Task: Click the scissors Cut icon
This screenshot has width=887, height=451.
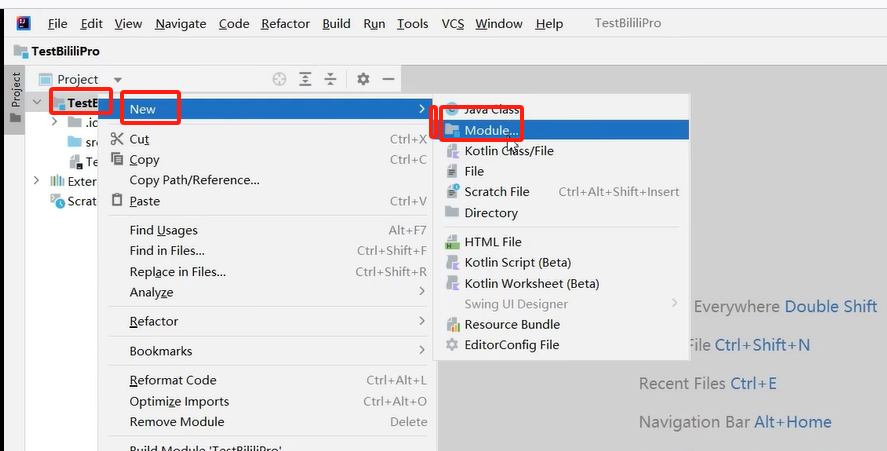Action: coord(117,139)
